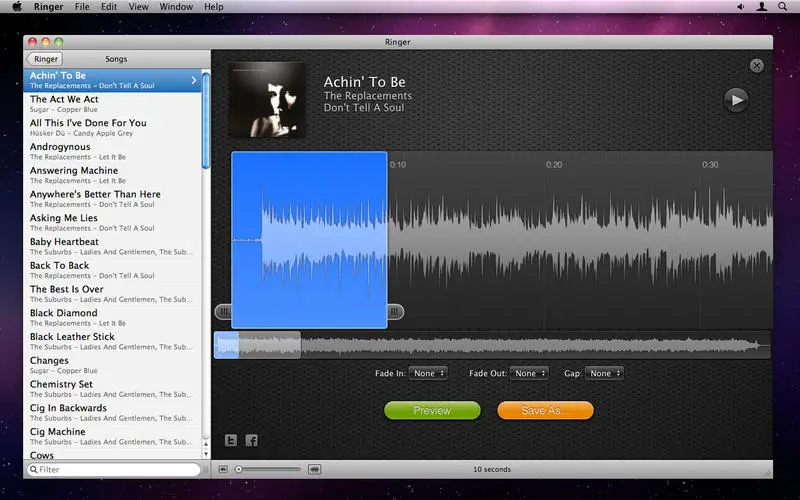Viewport: 800px width, 500px height.
Task: Select song The Best Is Over
Action: pos(112,293)
